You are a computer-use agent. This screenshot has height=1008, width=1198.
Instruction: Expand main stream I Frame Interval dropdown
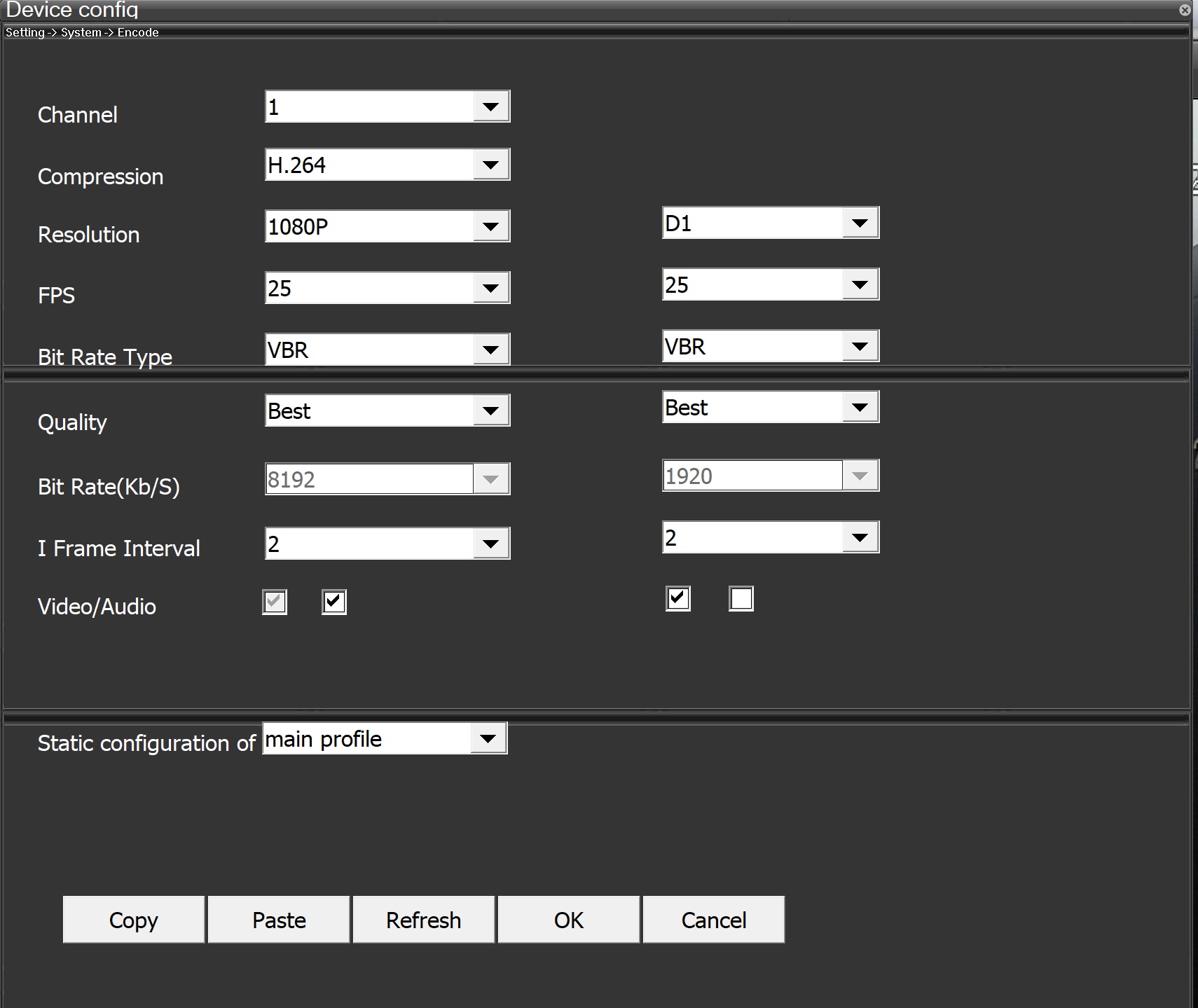[490, 544]
